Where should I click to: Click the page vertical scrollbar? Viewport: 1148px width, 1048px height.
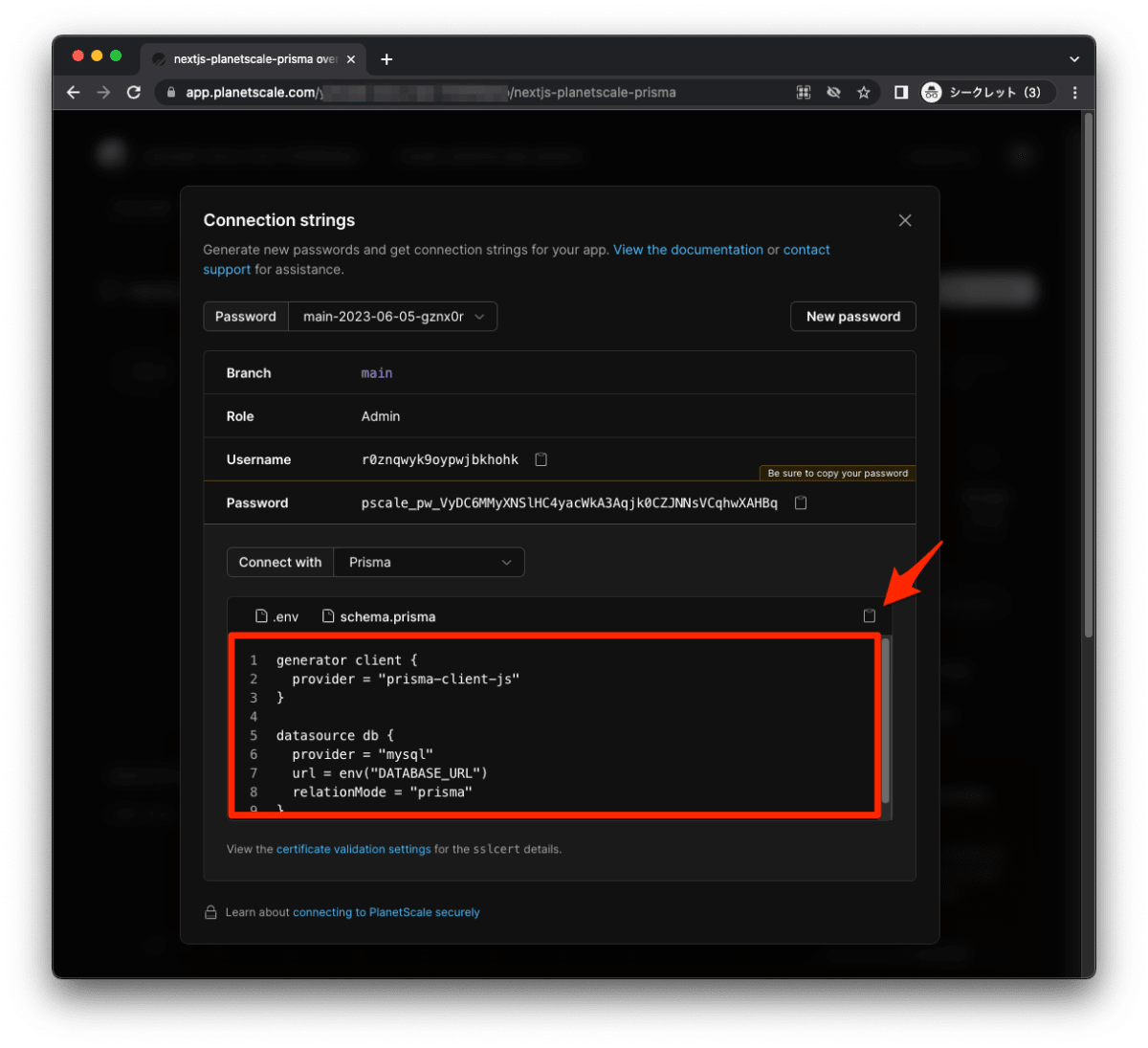point(1088,375)
